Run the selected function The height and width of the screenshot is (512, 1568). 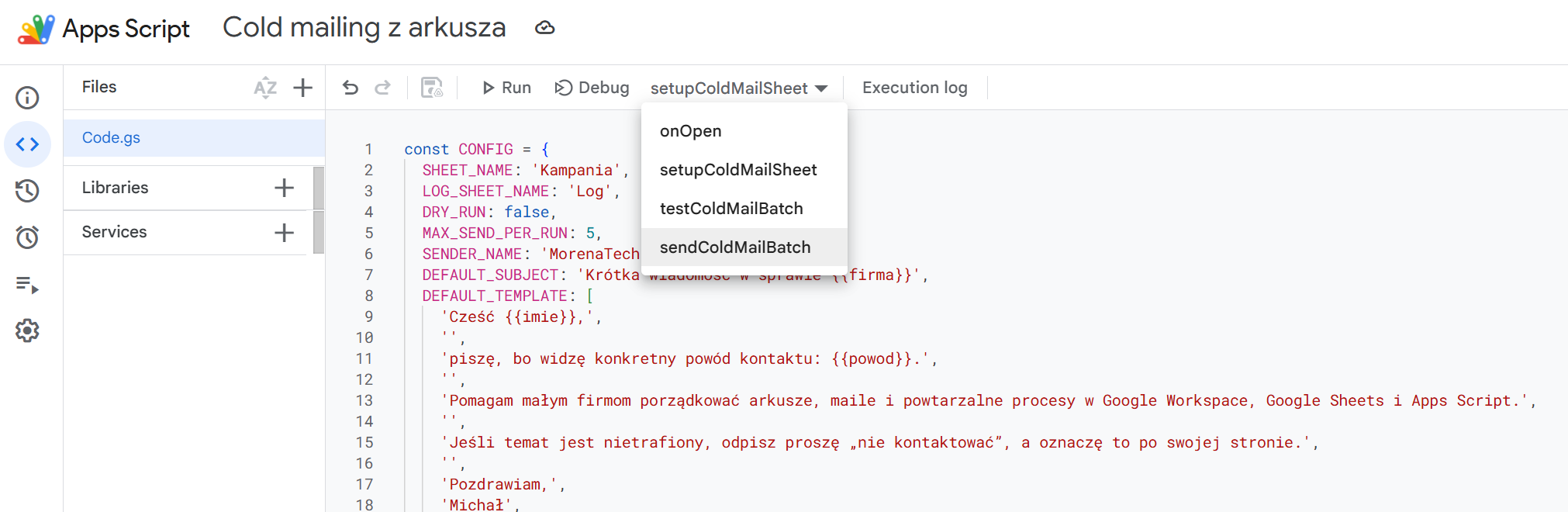pyautogui.click(x=506, y=88)
